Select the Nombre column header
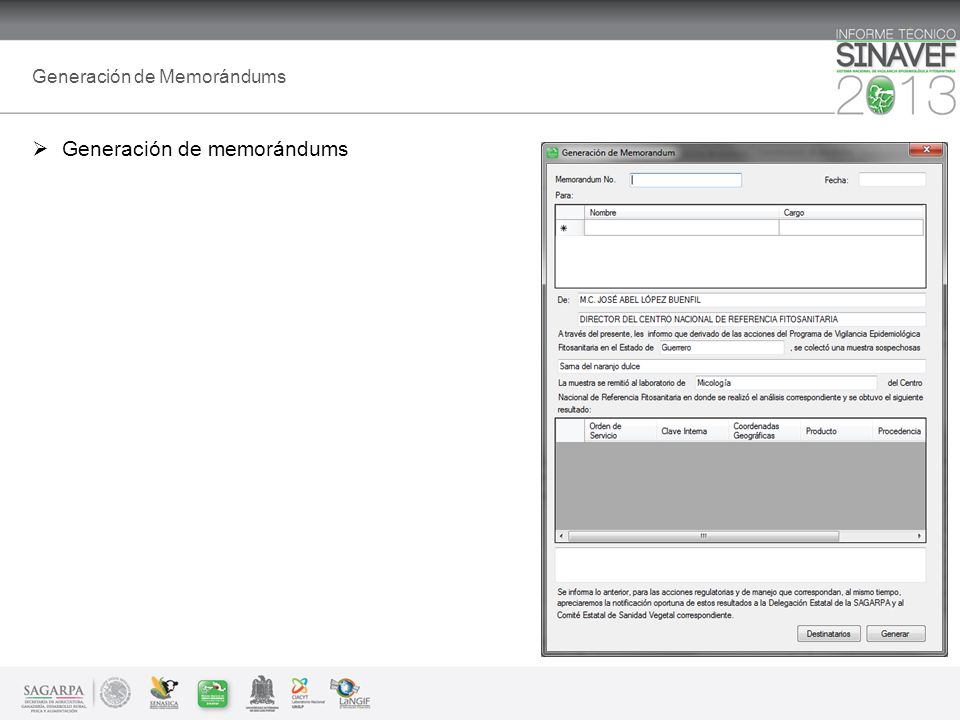Screen dimensions: 960x720 tap(681, 212)
